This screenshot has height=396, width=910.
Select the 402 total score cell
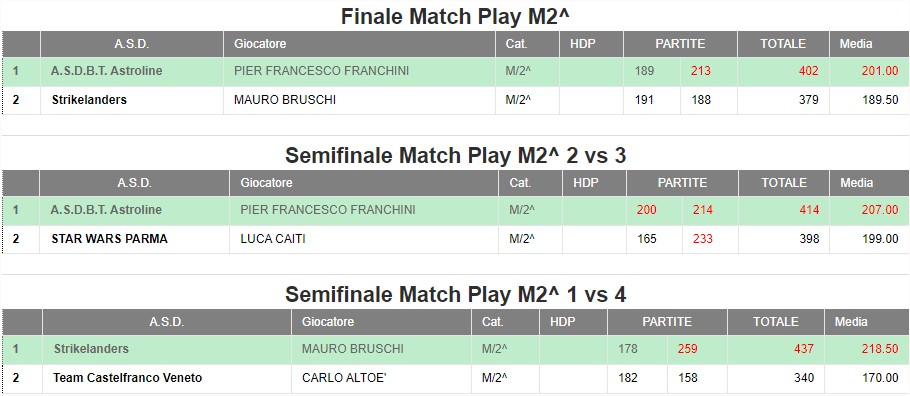click(x=808, y=71)
